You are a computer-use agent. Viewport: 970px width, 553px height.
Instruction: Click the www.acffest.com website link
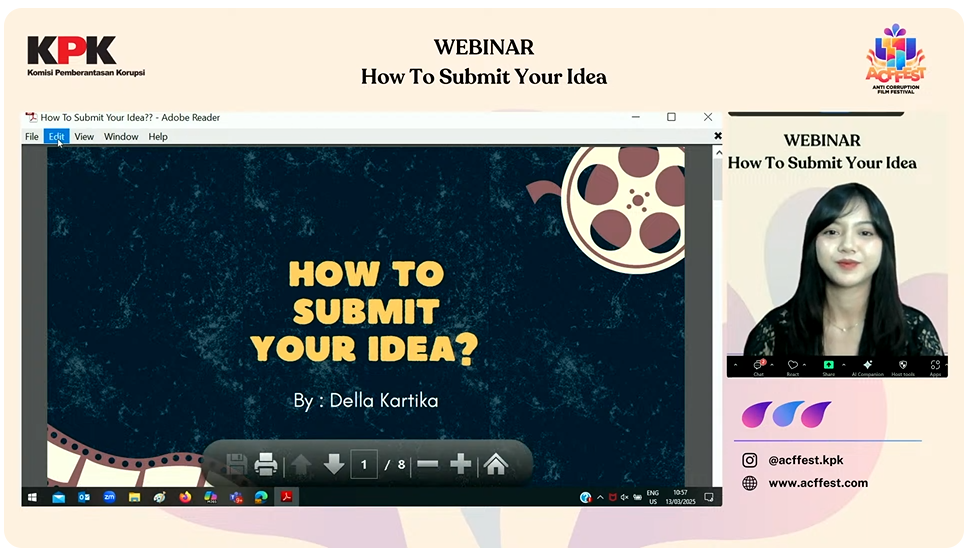(x=818, y=483)
